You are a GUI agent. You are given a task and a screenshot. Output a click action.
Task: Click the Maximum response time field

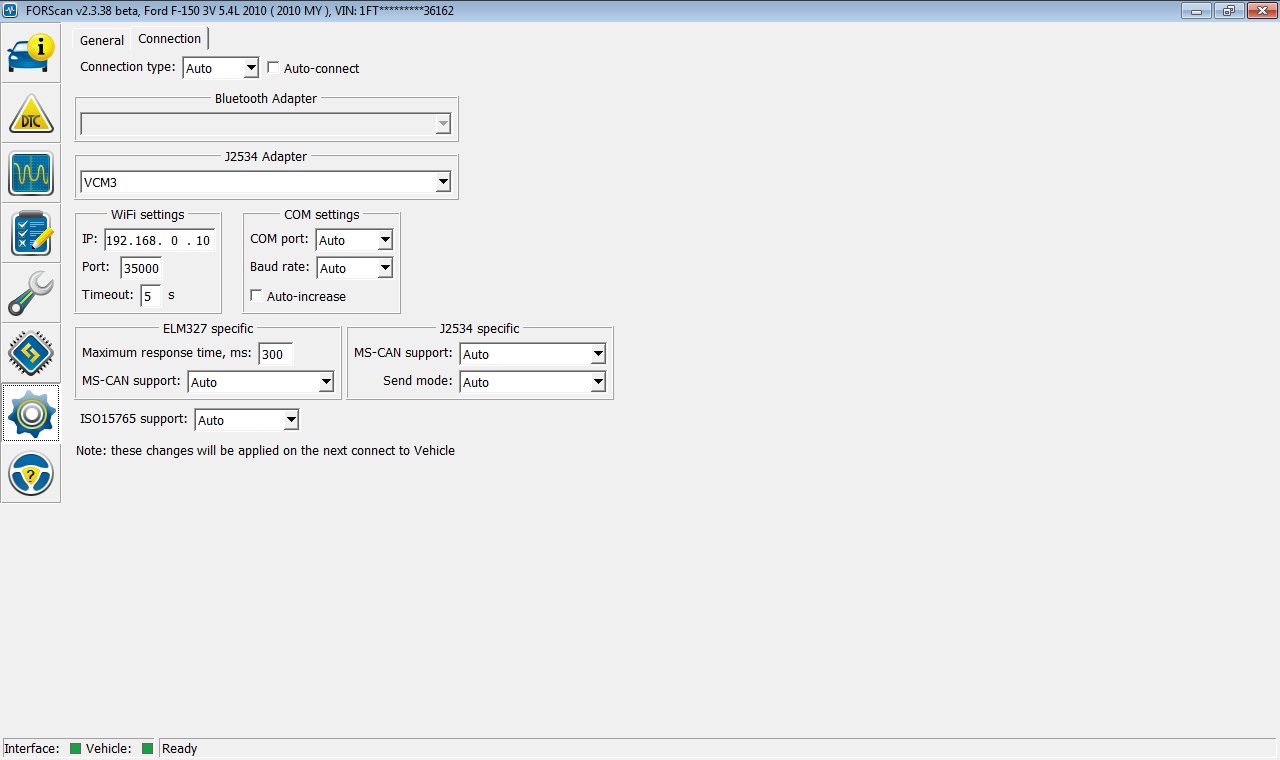275,354
